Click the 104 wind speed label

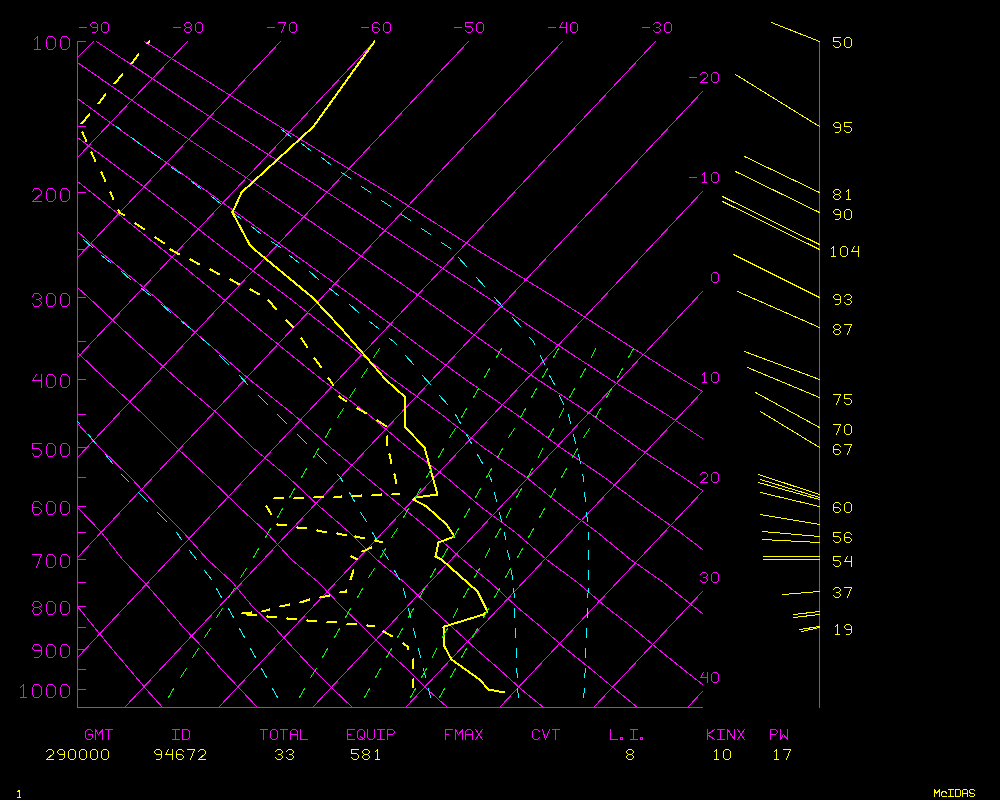click(844, 252)
